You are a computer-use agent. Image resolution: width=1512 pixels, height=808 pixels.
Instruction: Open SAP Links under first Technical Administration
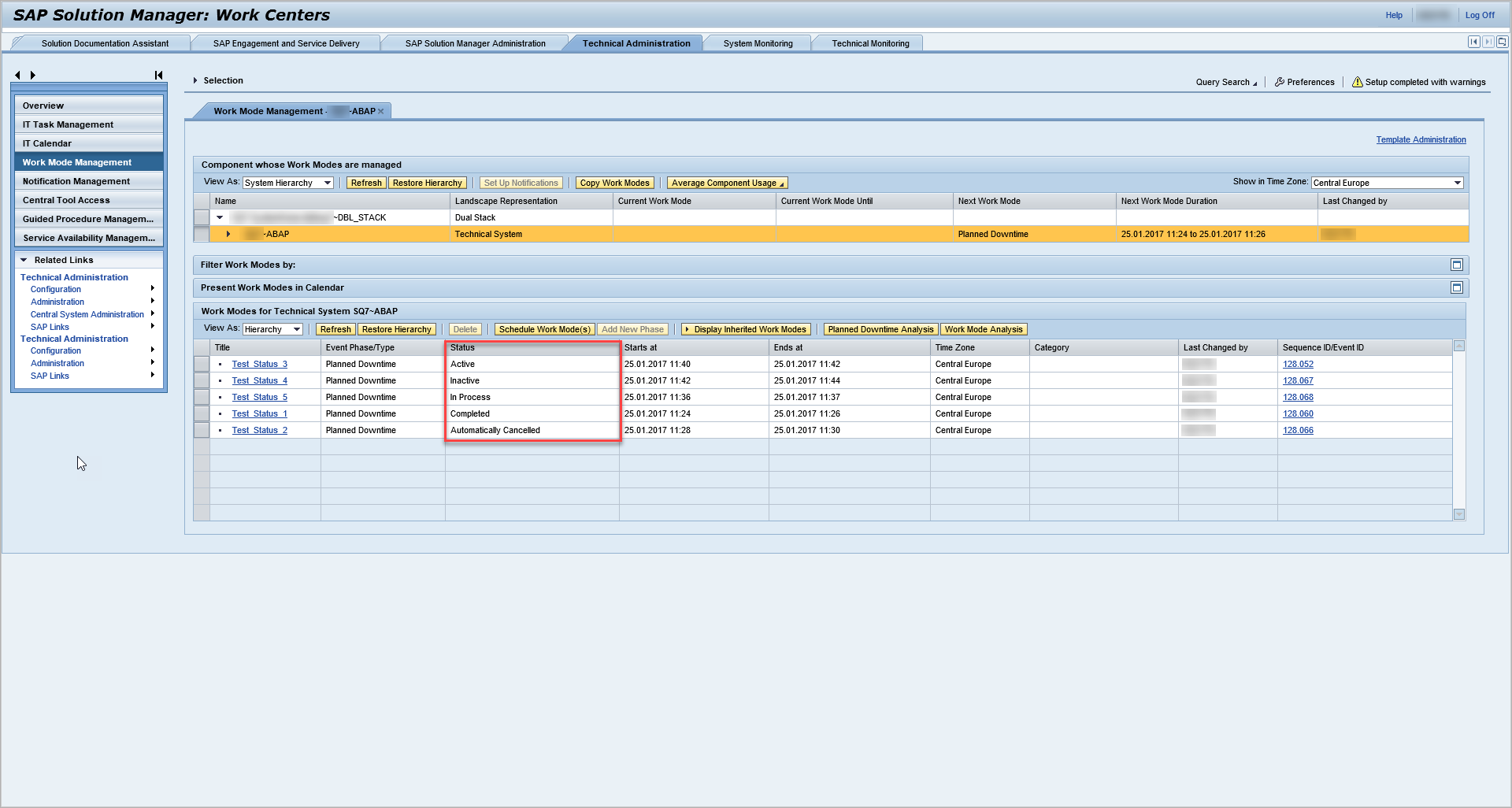pyautogui.click(x=50, y=327)
